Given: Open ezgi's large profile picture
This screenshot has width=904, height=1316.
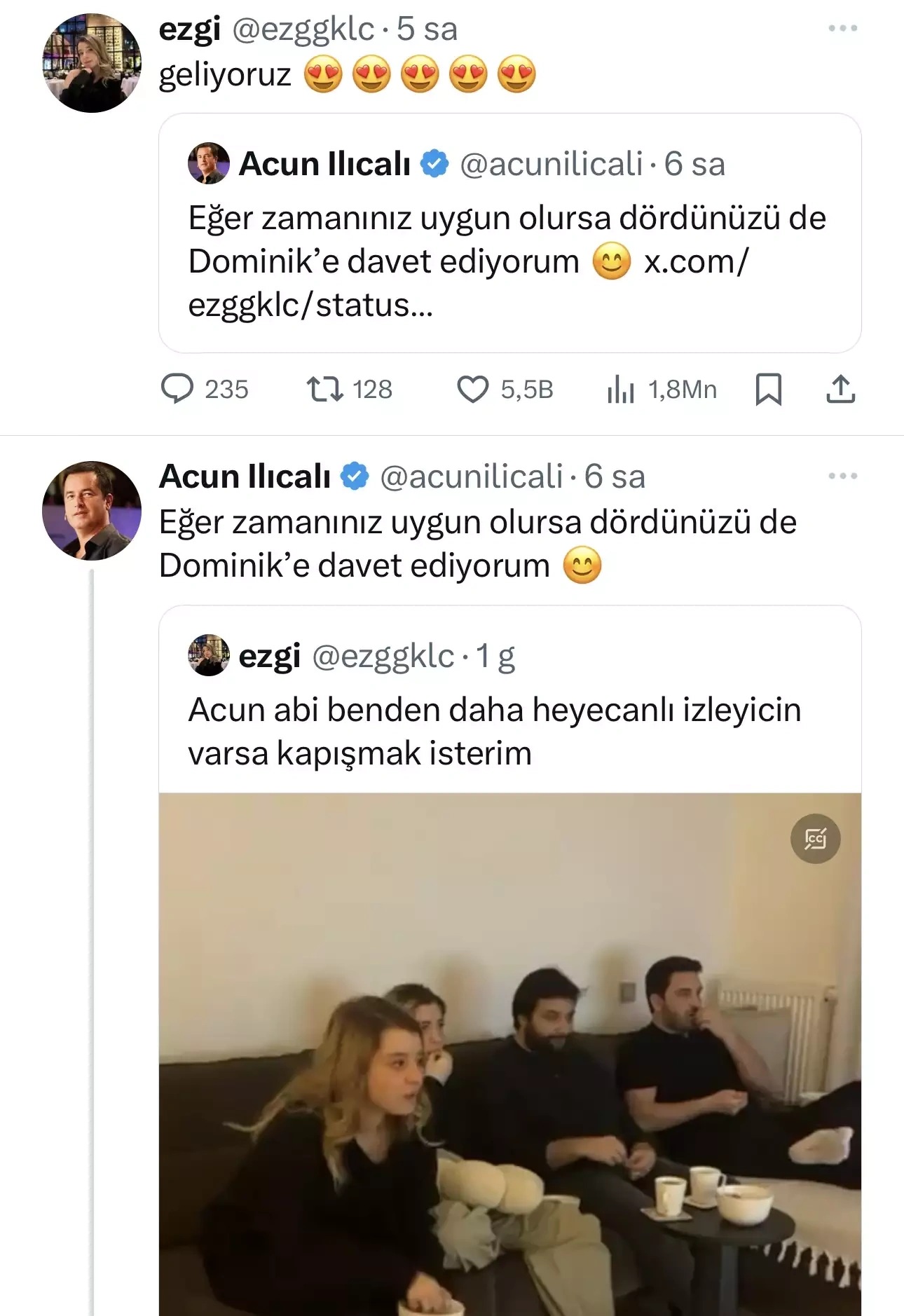Looking at the screenshot, I should [92, 63].
